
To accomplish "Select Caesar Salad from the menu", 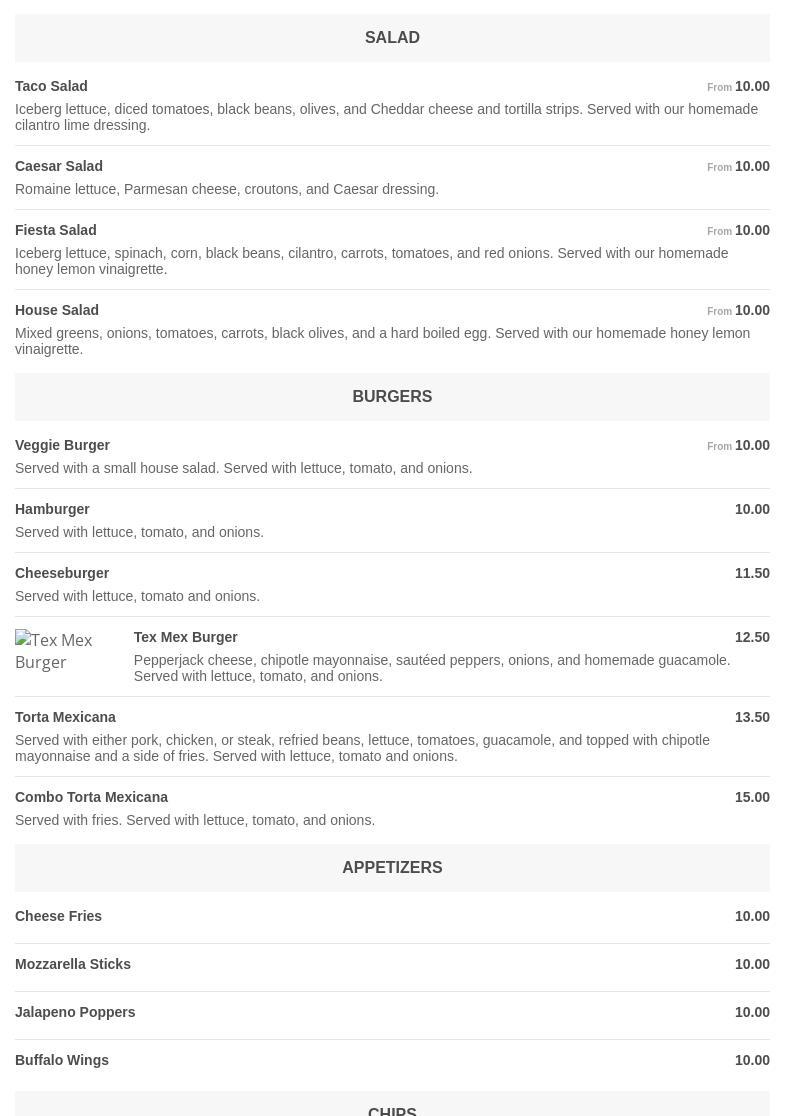I will 59,166.
